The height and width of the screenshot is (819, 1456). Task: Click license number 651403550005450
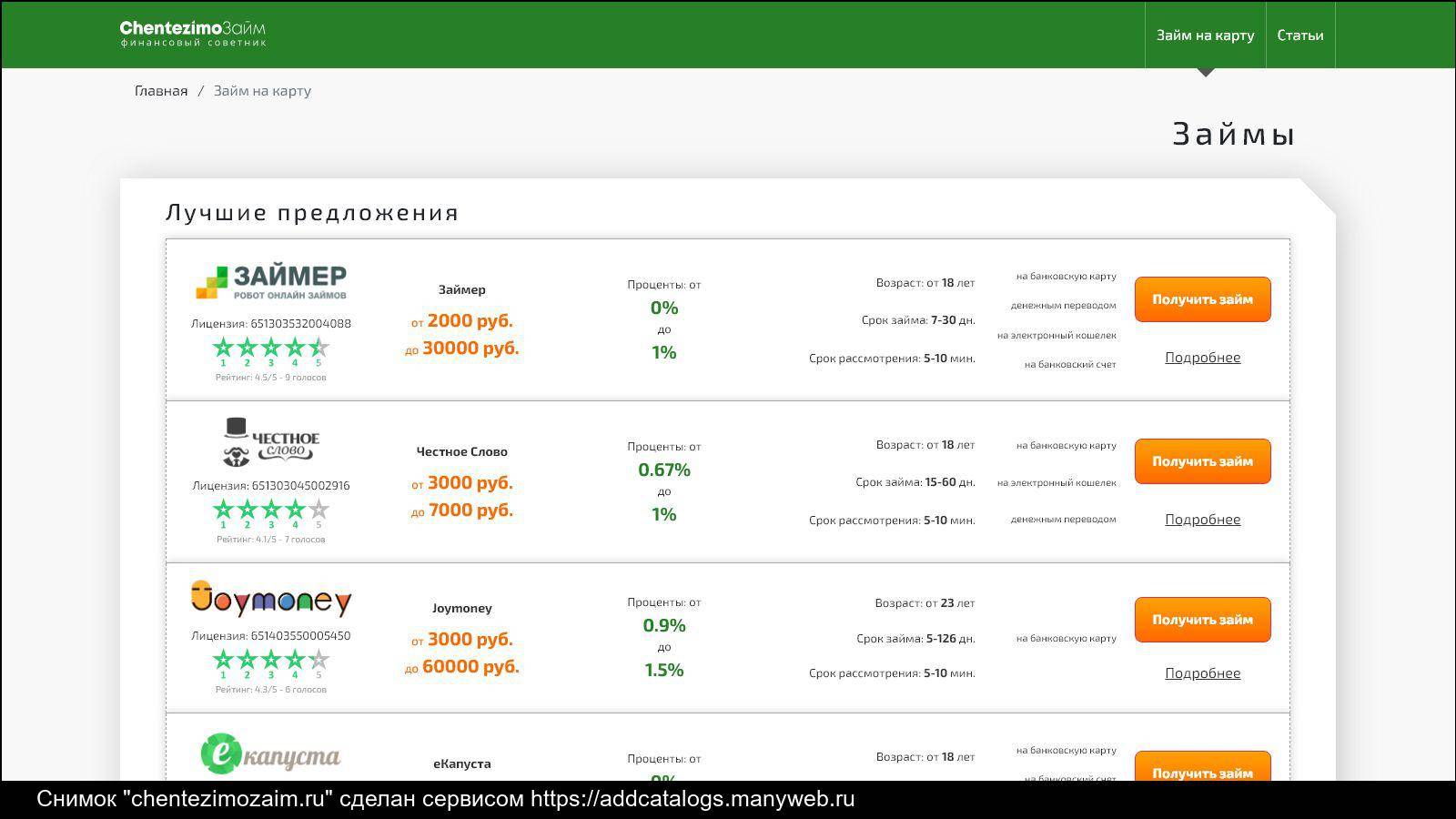(301, 635)
